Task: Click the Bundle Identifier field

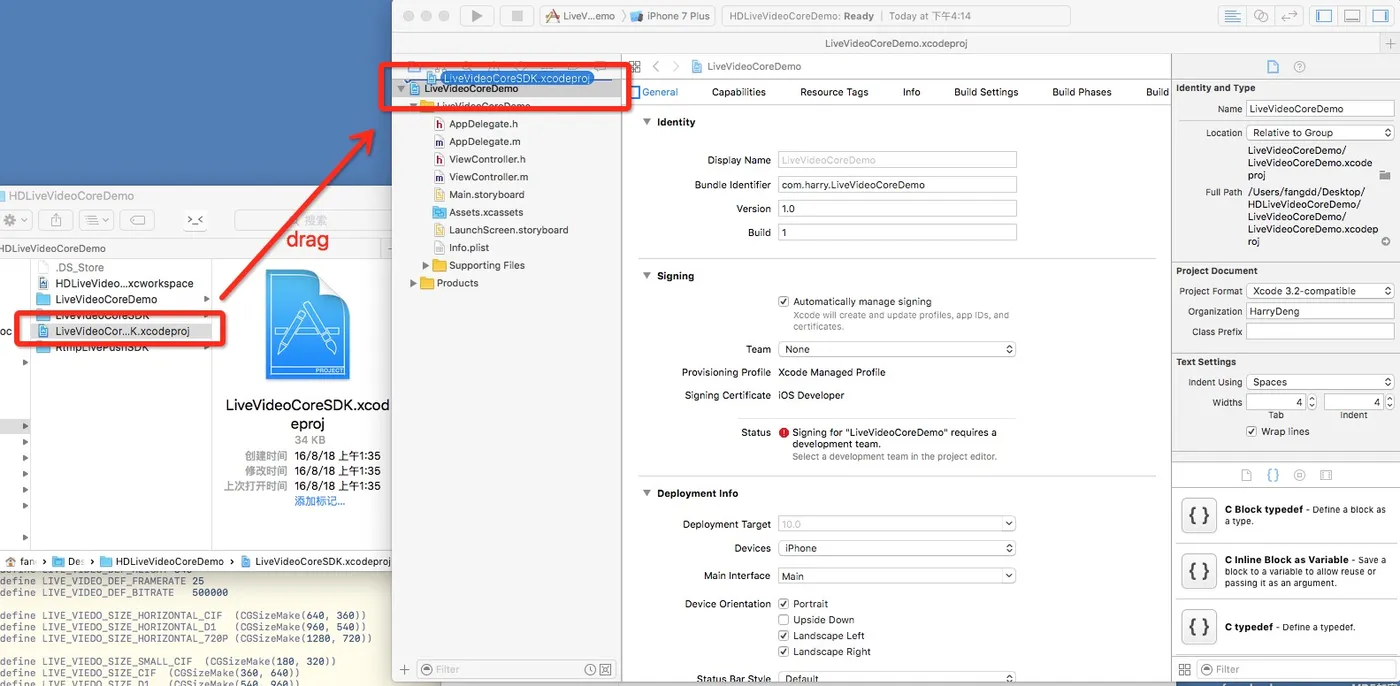Action: tap(897, 184)
